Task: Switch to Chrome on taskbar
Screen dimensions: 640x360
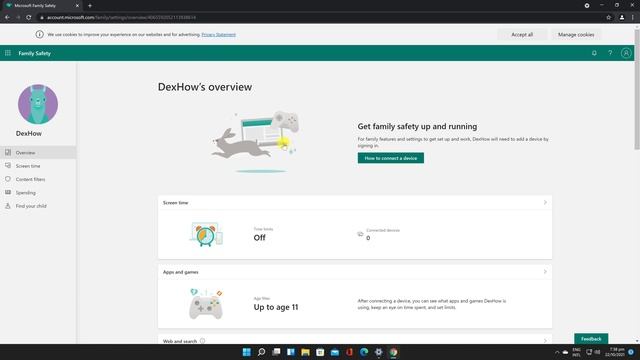Action: [x=393, y=352]
